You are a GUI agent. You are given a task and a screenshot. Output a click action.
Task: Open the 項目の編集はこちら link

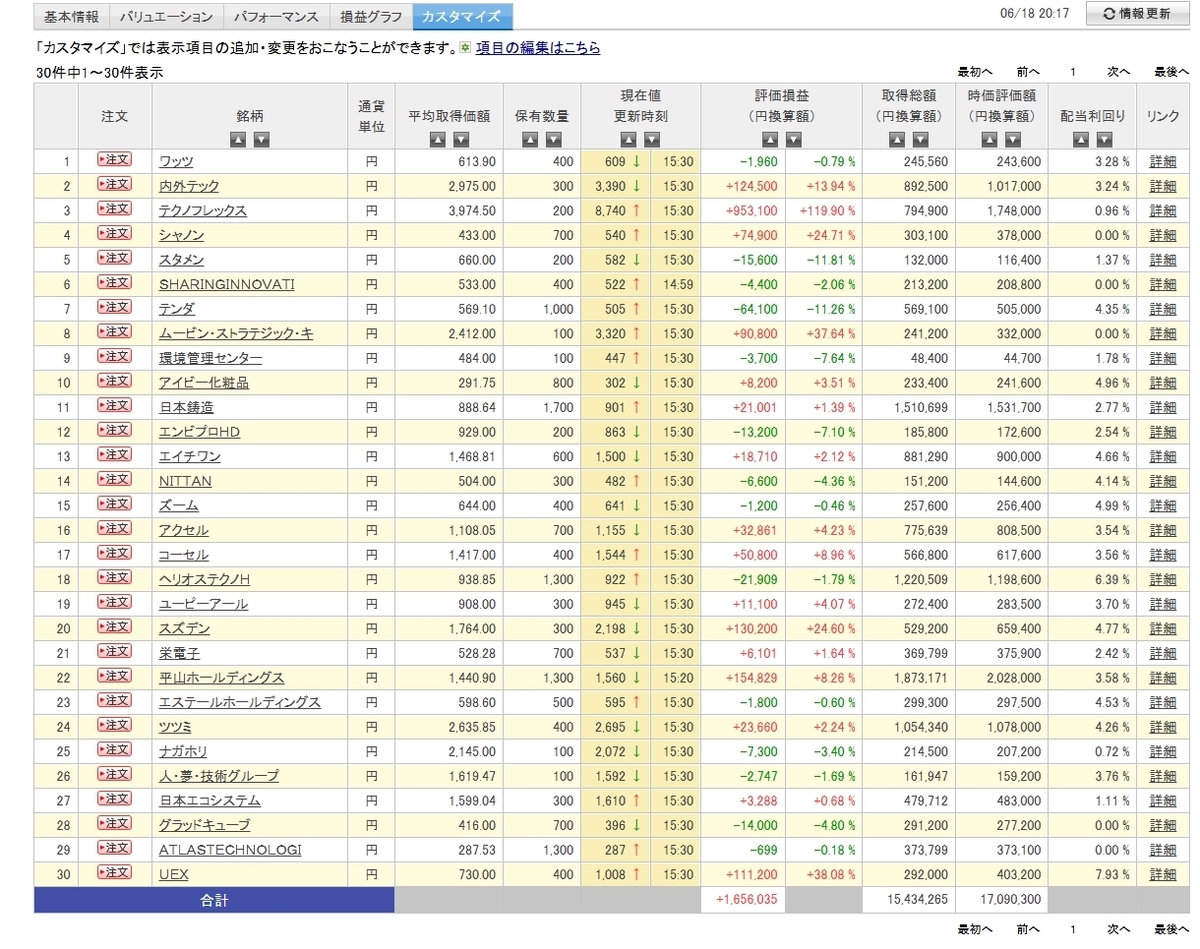[x=538, y=48]
